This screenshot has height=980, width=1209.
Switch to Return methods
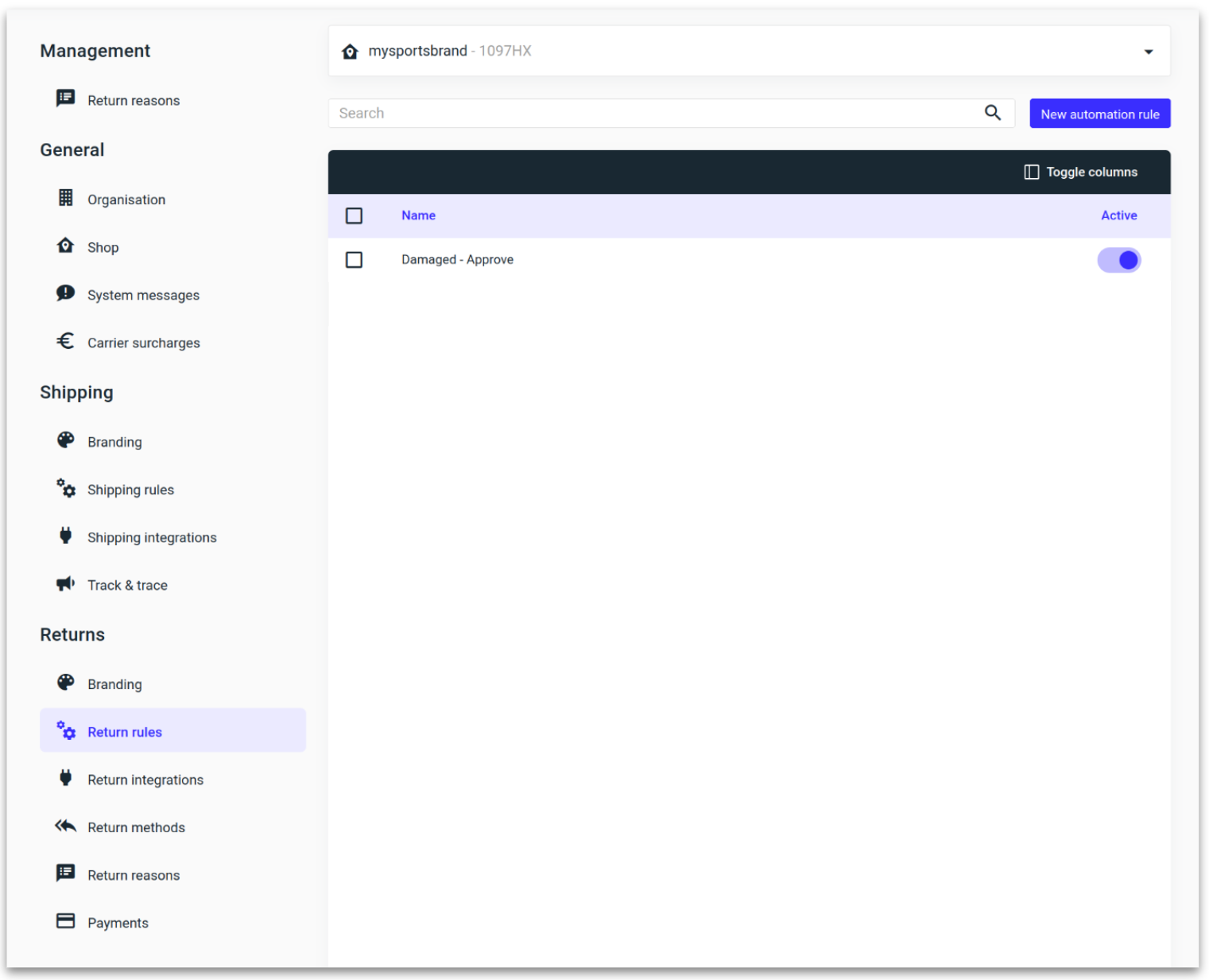tap(136, 827)
